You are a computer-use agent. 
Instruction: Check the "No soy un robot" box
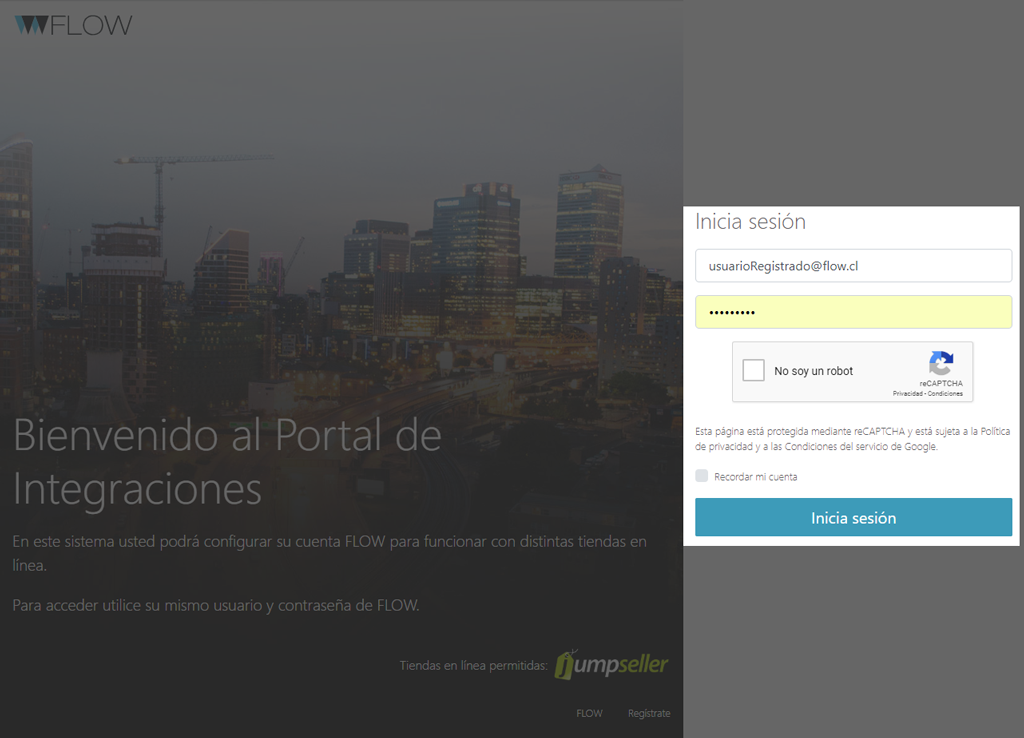[x=753, y=370]
